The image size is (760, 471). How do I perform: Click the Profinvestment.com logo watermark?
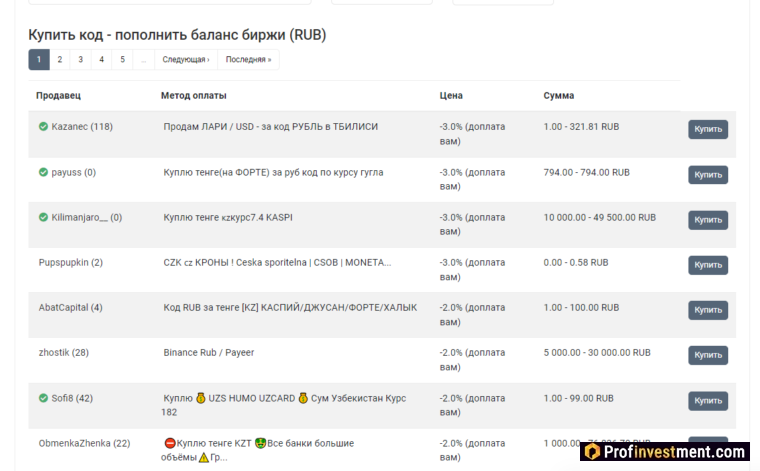(664, 452)
